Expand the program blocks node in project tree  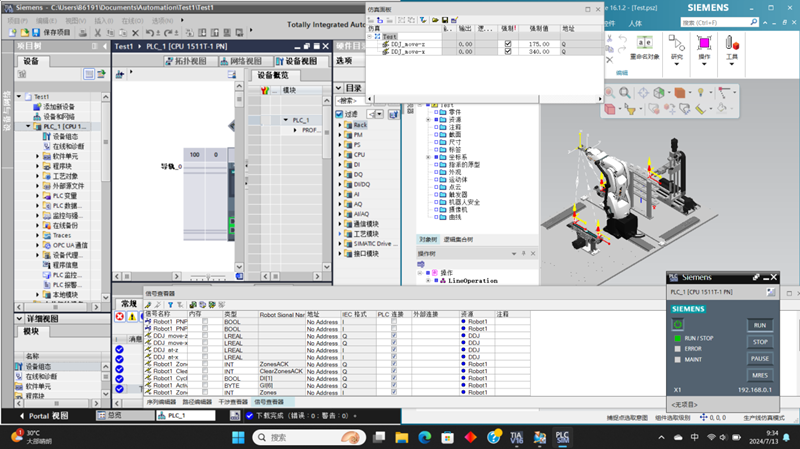[37, 166]
